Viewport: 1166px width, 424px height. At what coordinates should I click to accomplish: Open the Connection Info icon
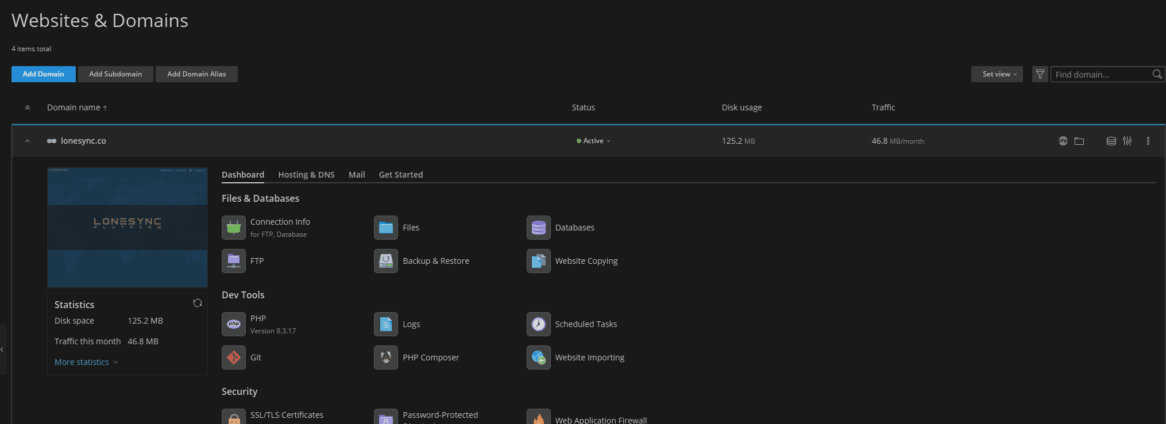pos(233,227)
